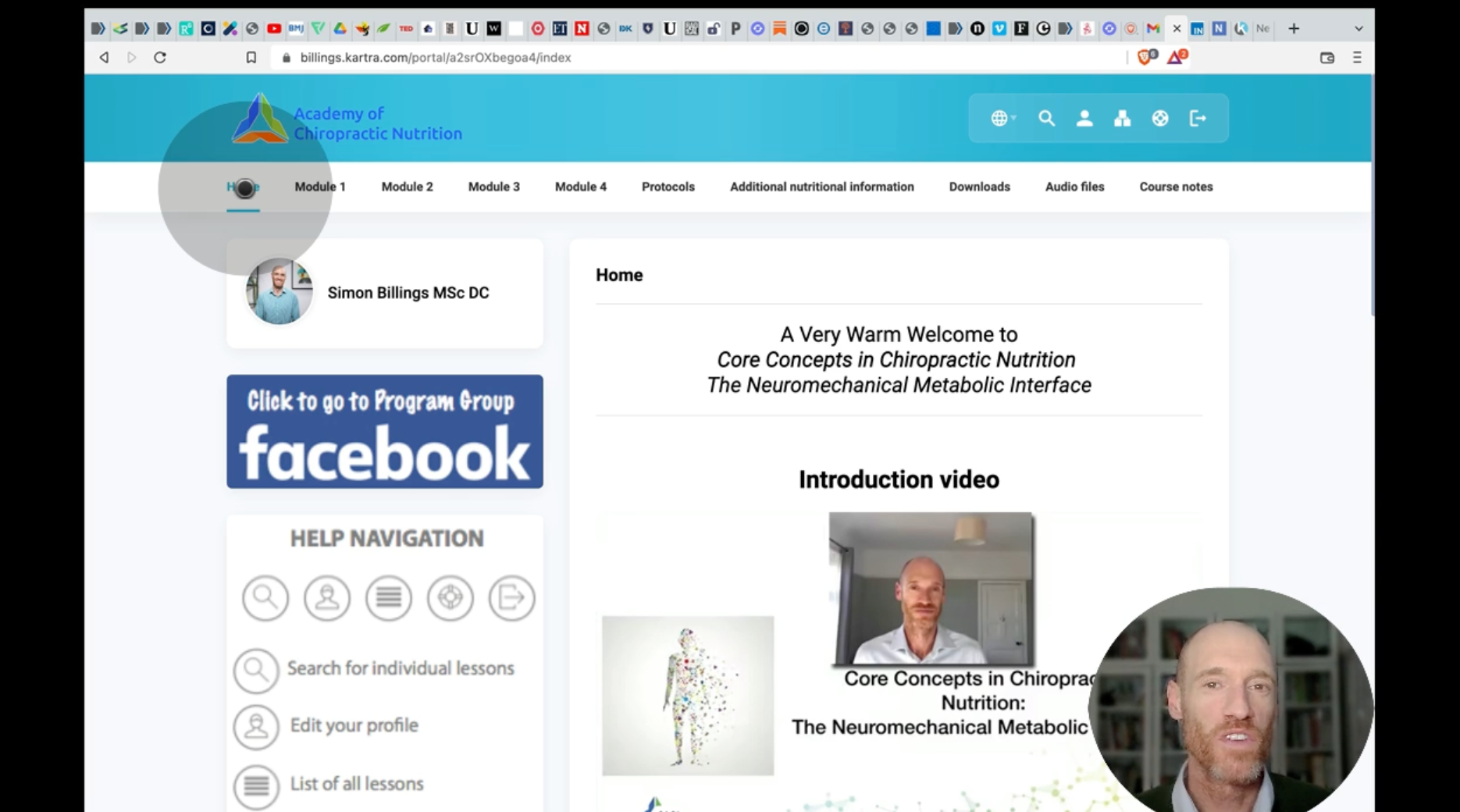Screen dimensions: 1460x812
Task: Click Search for individual lessons link
Action: 401,668
